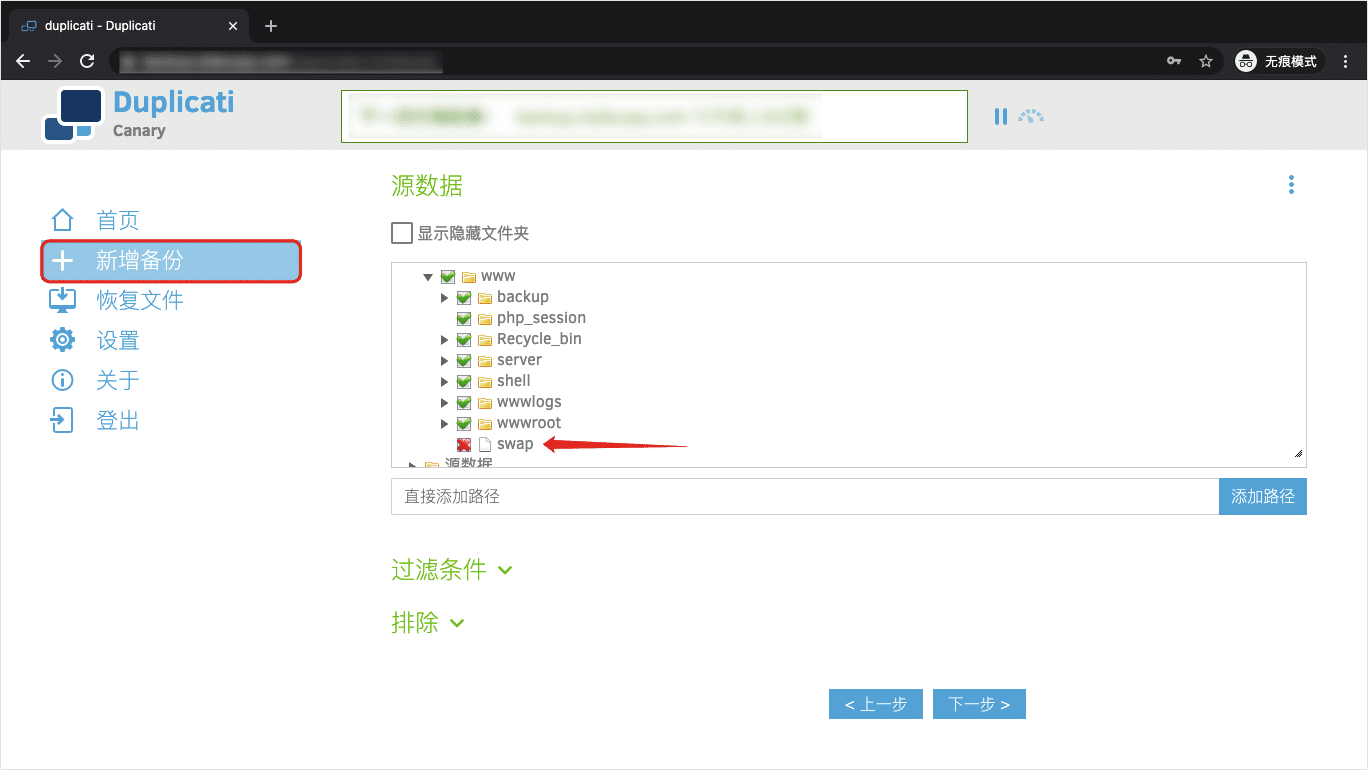The image size is (1368, 770).
Task: Go to previous step with < 上一步
Action: 875,704
